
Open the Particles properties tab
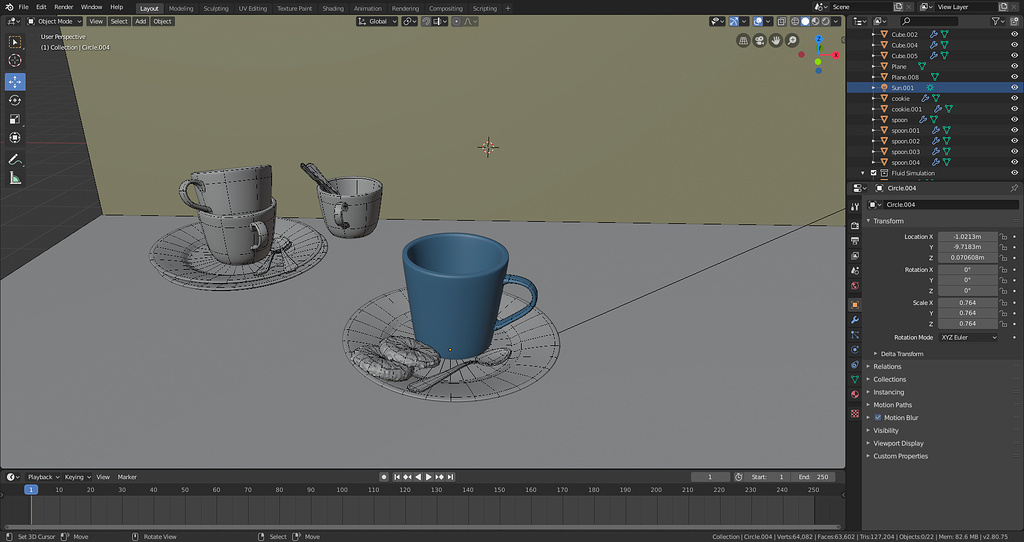[855, 335]
